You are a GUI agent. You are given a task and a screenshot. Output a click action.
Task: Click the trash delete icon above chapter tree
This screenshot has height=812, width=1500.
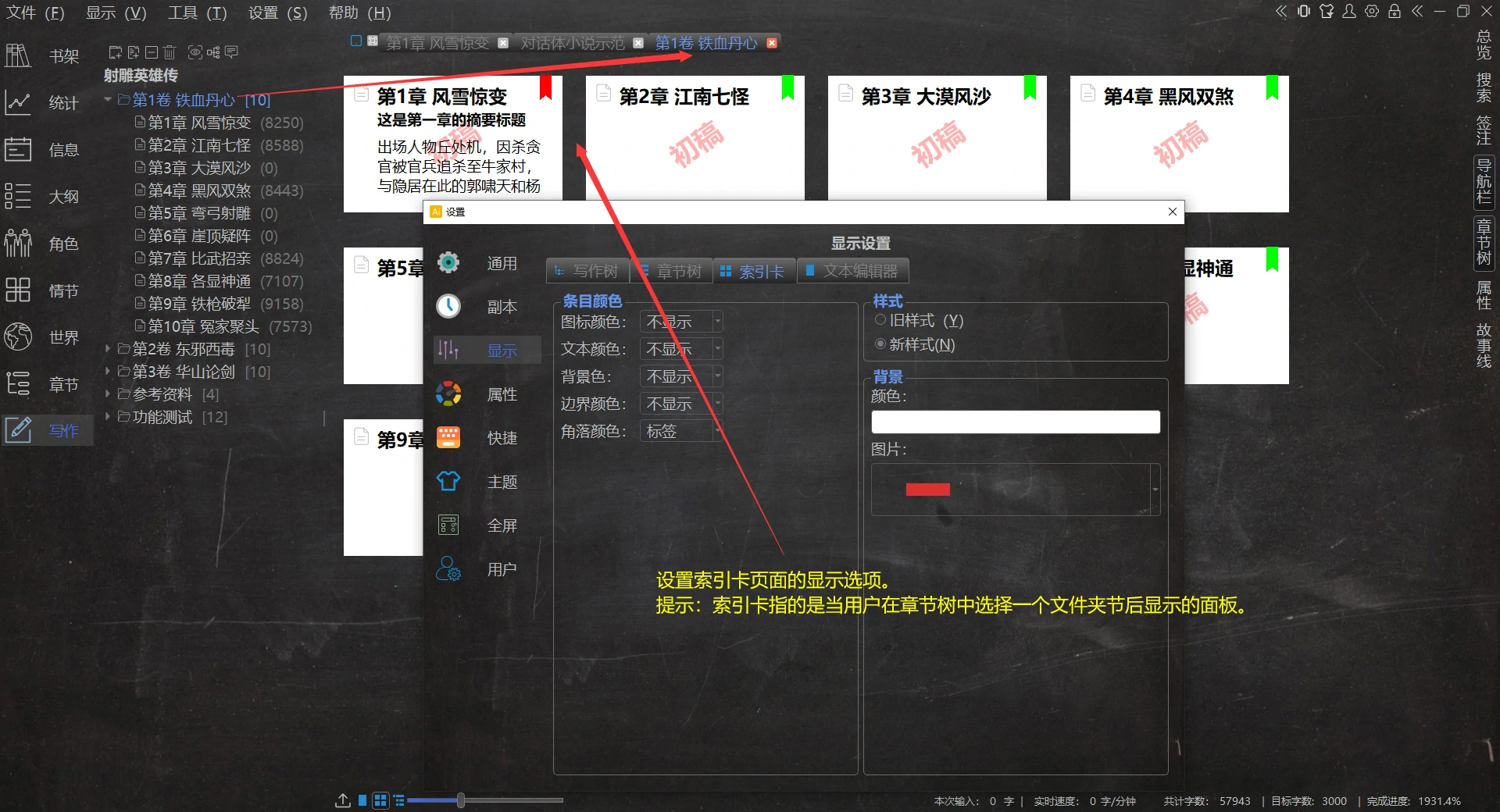tap(170, 52)
